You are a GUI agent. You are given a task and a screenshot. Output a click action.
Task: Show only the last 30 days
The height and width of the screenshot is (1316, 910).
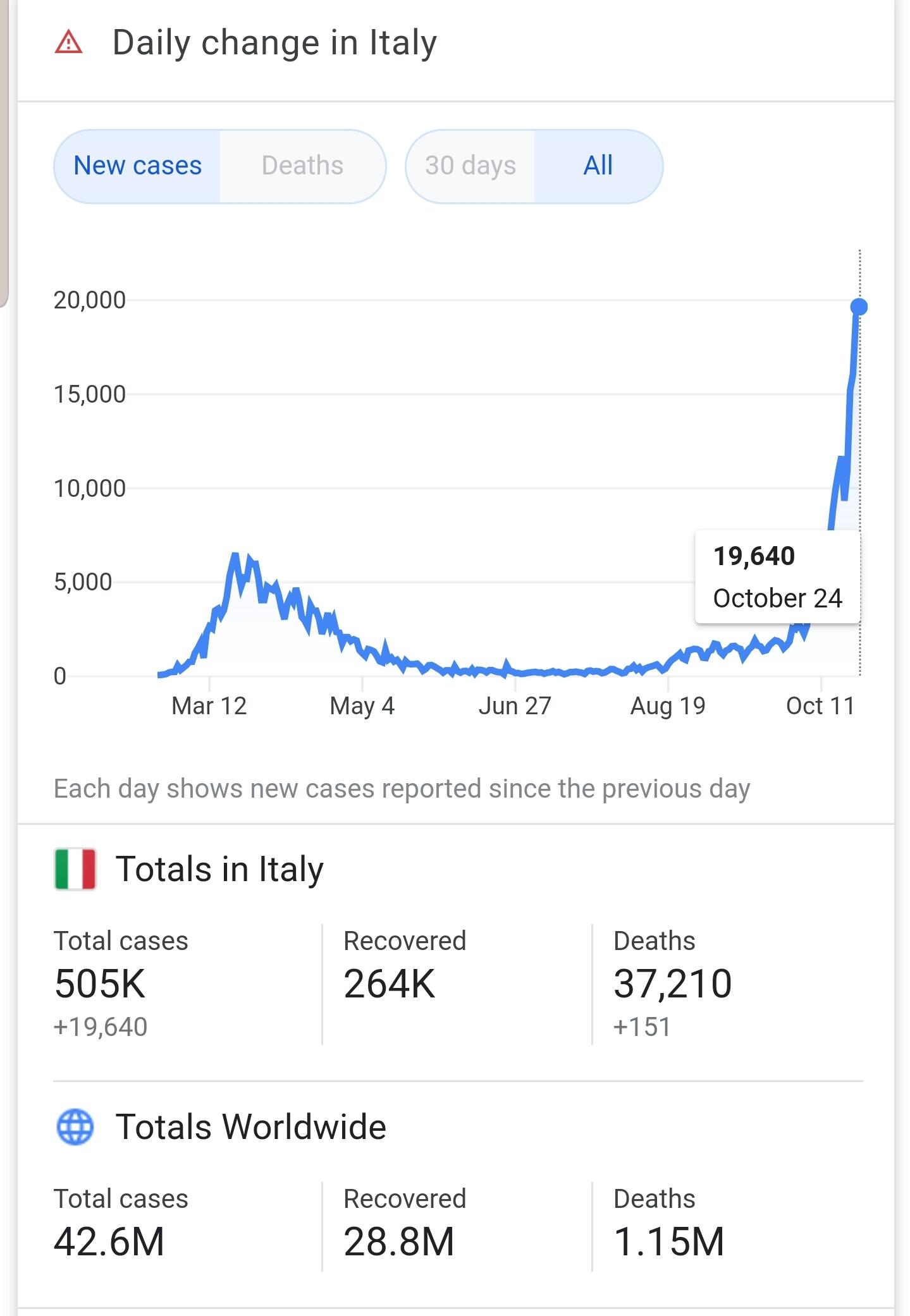[x=470, y=166]
